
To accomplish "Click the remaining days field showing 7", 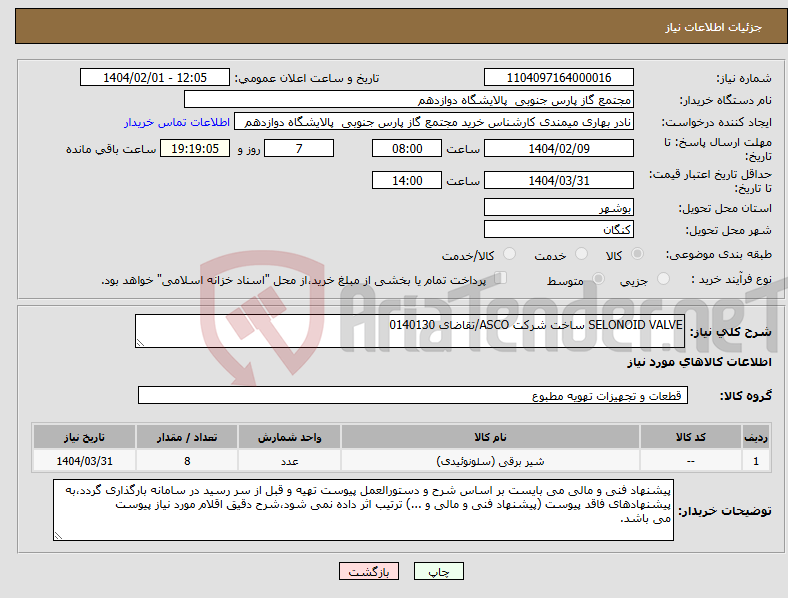I will [x=299, y=148].
